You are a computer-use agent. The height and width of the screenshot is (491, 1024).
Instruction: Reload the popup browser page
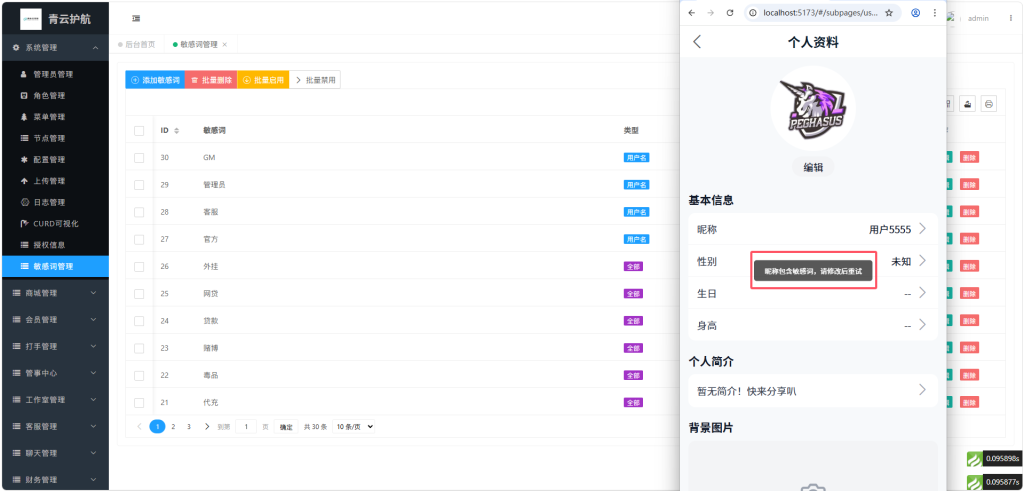[x=730, y=13]
